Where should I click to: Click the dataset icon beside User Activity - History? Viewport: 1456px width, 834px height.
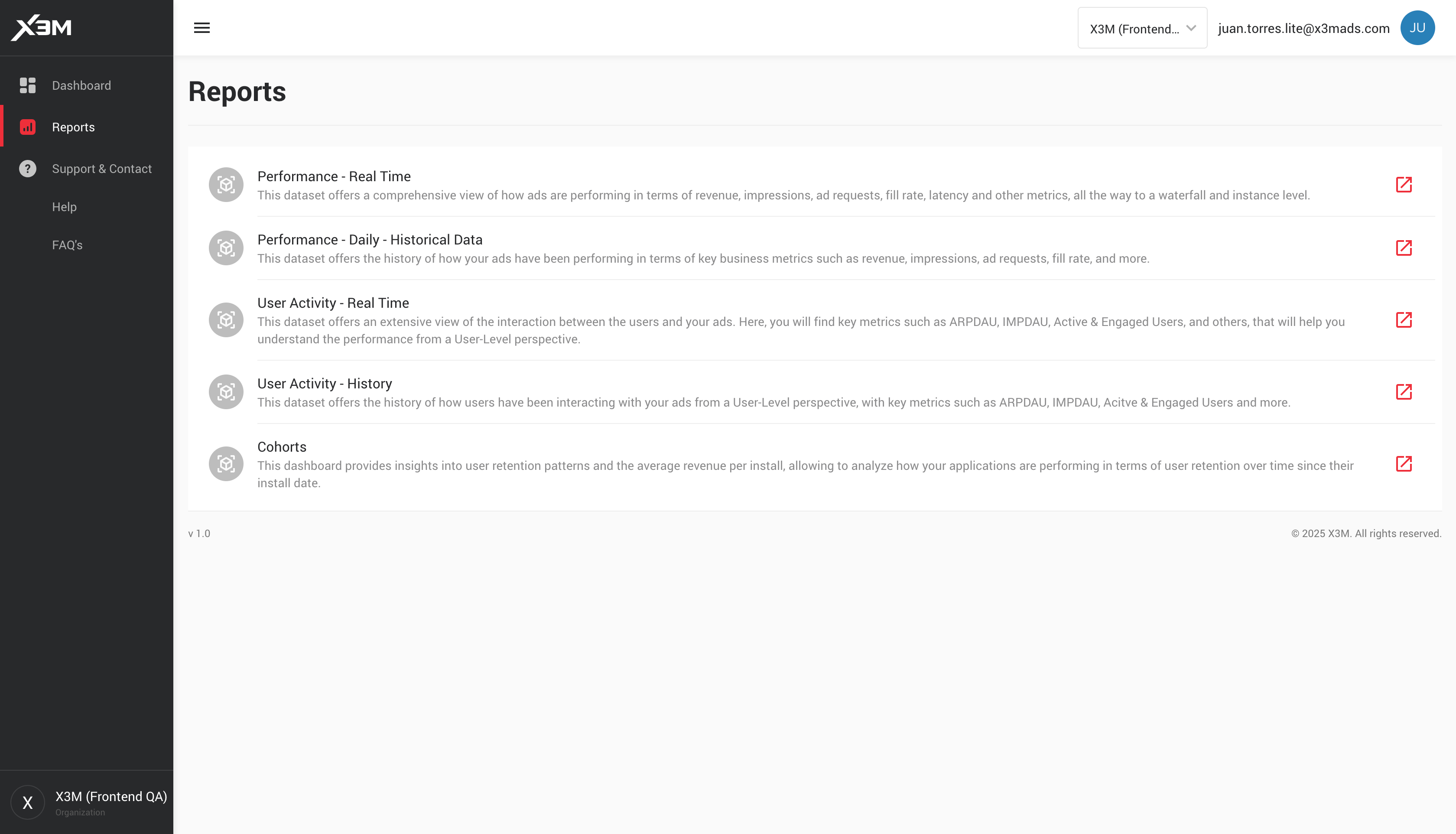tap(226, 392)
